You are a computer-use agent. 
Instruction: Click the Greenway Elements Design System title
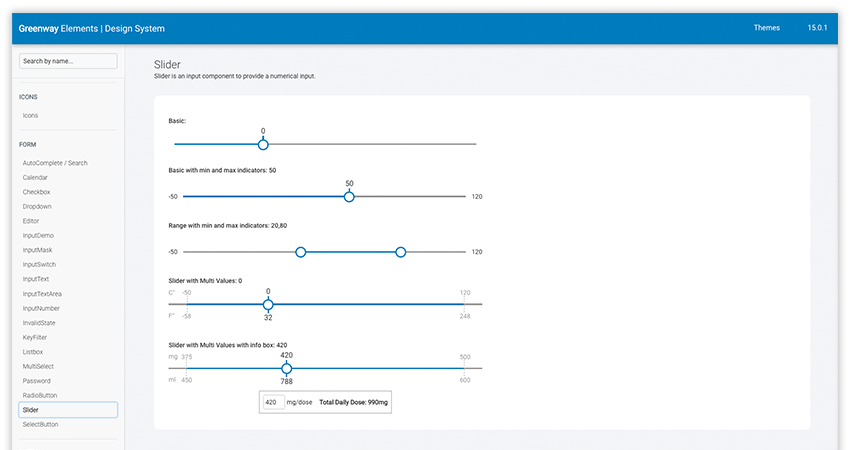click(x=92, y=29)
